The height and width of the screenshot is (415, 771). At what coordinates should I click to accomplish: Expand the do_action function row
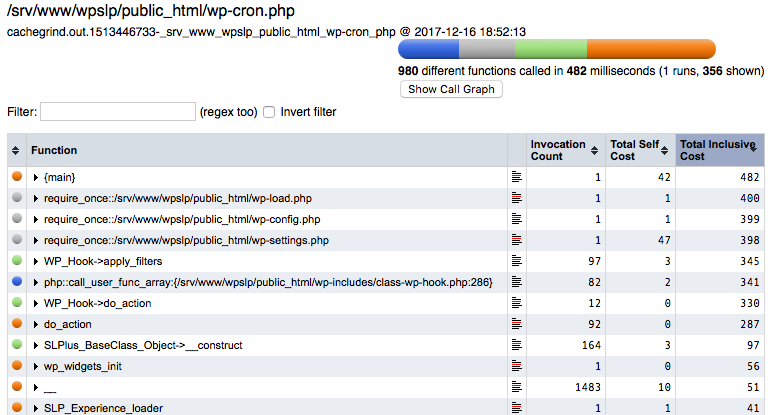tap(35, 325)
